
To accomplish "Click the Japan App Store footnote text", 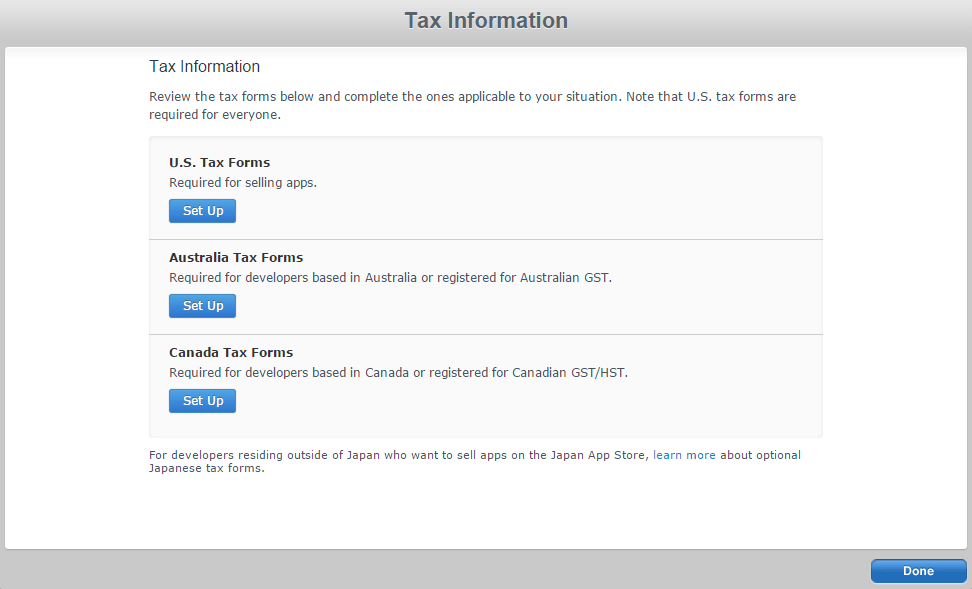I will click(x=400, y=455).
